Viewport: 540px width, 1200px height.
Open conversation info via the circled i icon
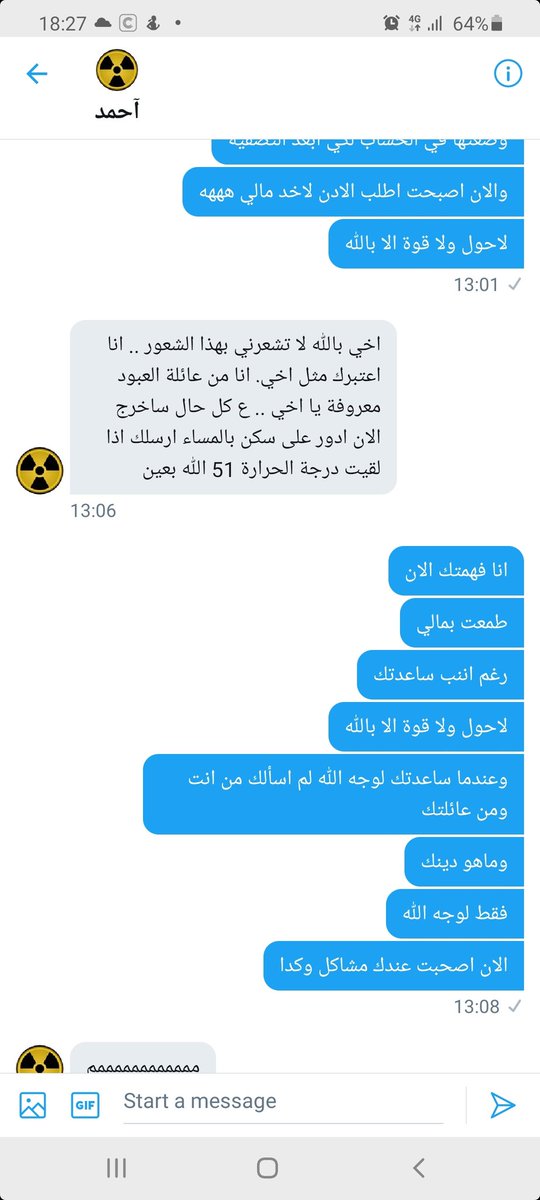point(508,73)
